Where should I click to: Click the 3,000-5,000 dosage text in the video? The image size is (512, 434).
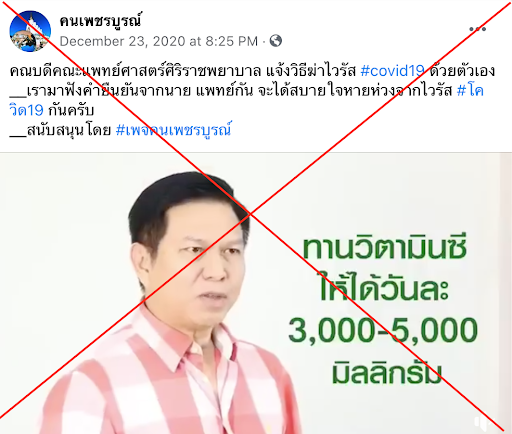383,330
